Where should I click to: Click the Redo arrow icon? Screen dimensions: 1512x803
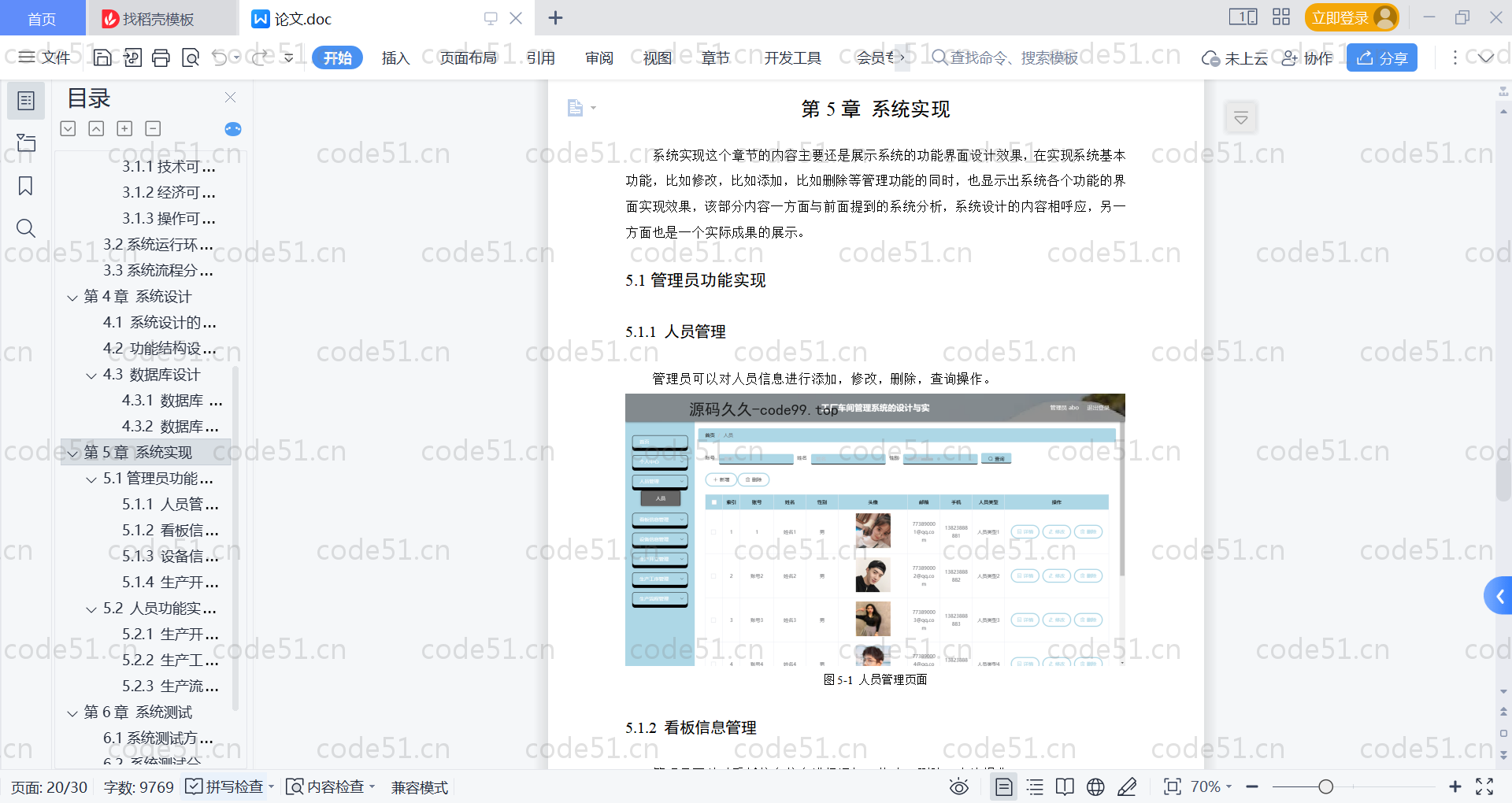[x=259, y=57]
